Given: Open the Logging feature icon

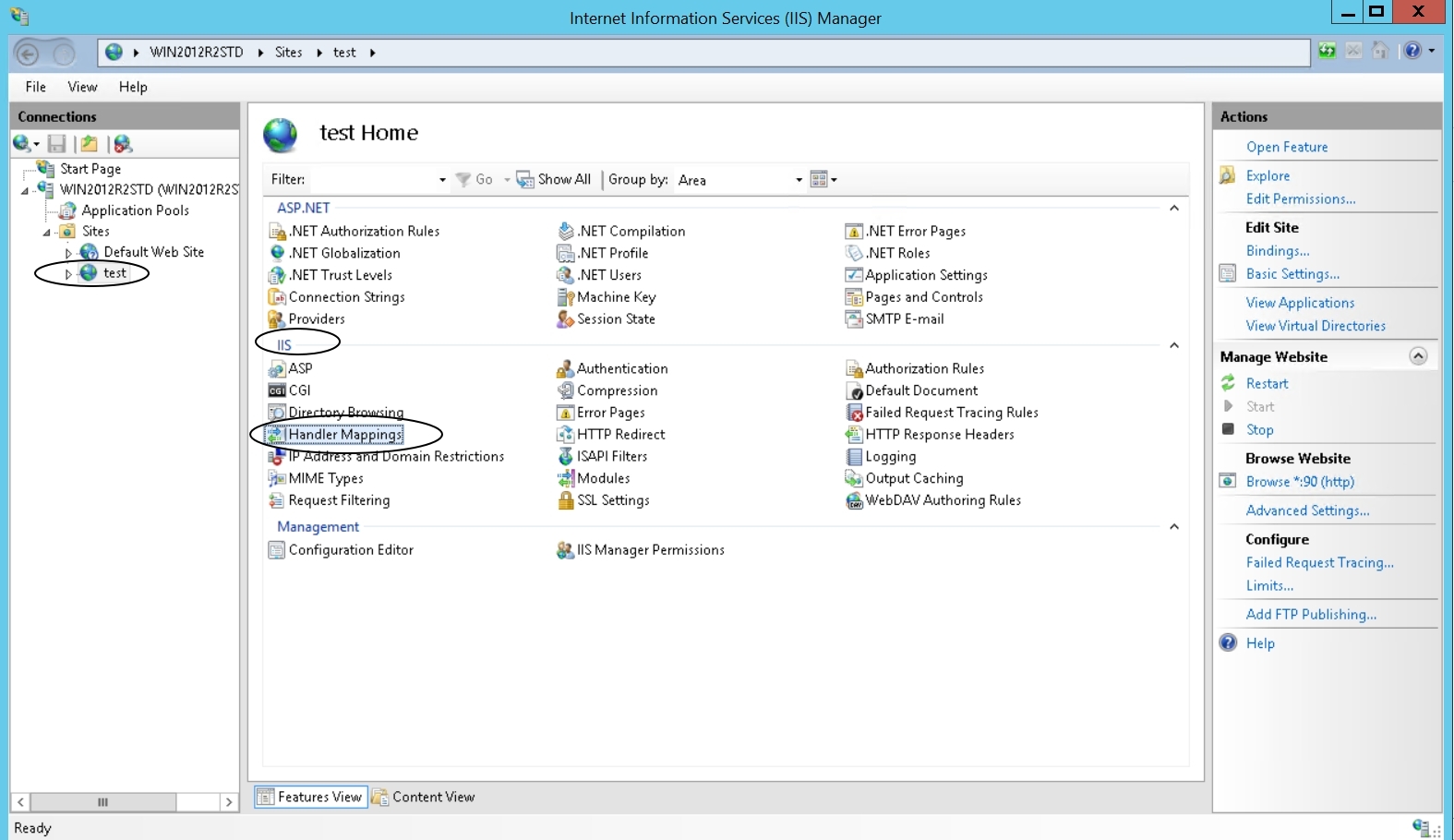Looking at the screenshot, I should [x=854, y=457].
